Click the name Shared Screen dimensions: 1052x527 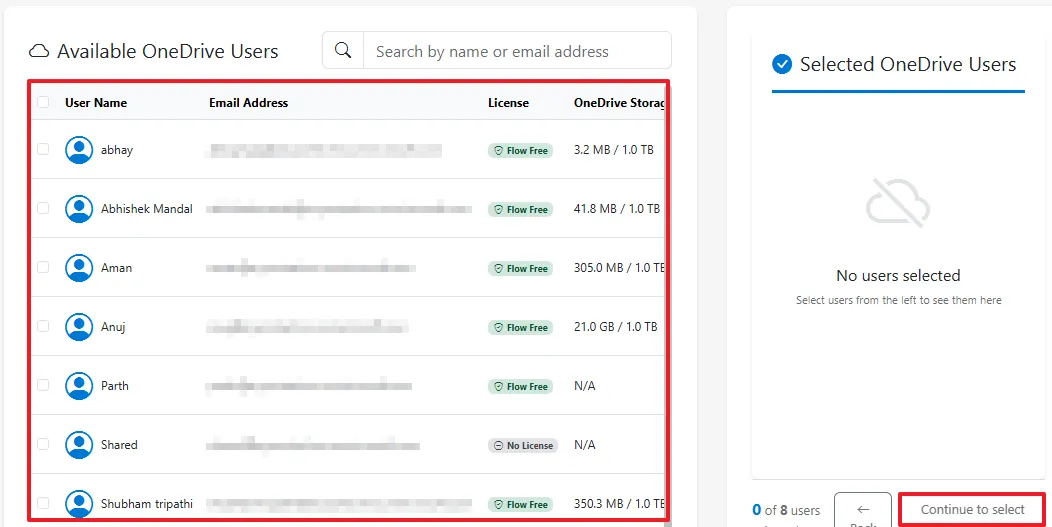(119, 444)
